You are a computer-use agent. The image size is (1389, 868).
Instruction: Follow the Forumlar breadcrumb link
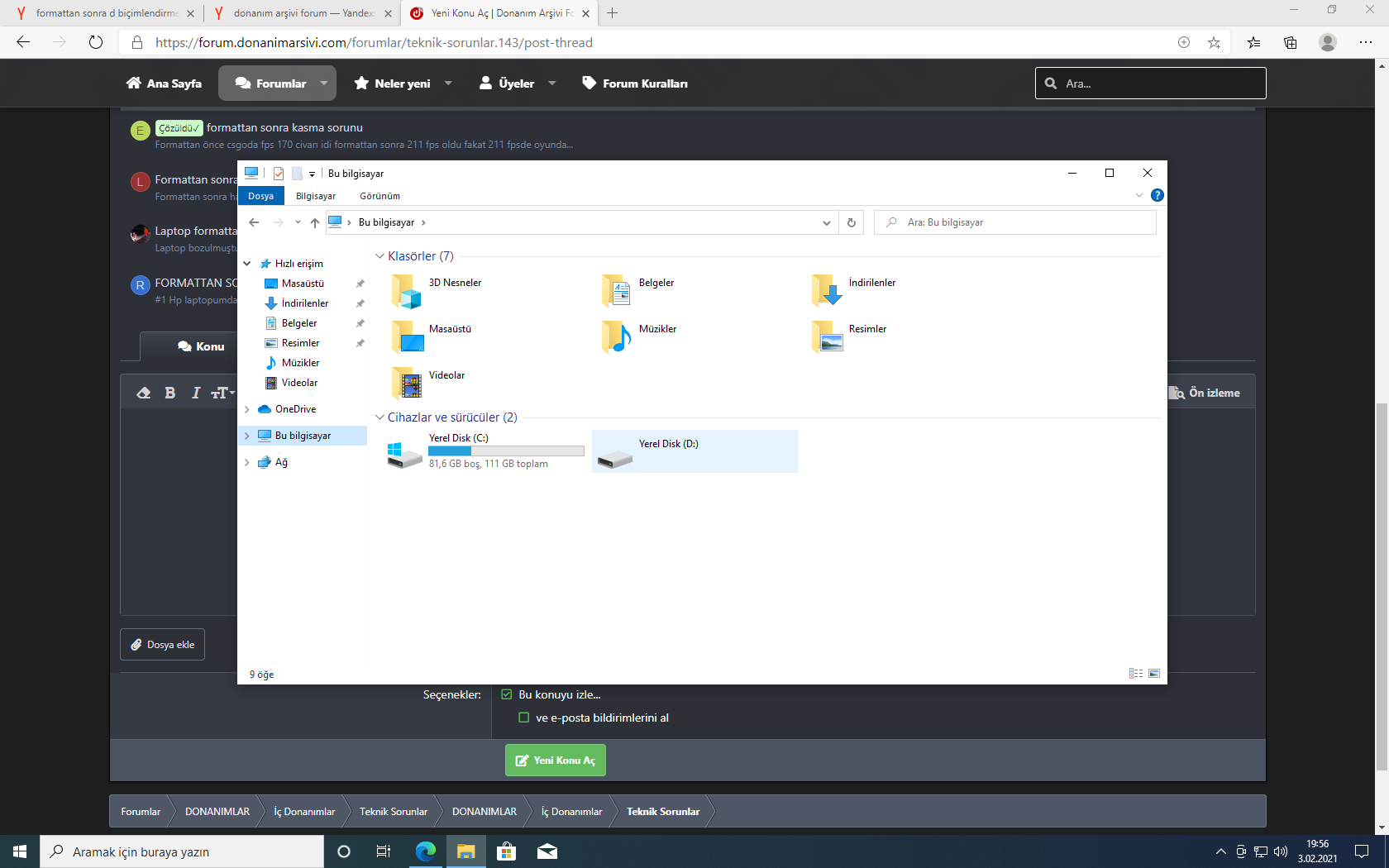tap(141, 812)
